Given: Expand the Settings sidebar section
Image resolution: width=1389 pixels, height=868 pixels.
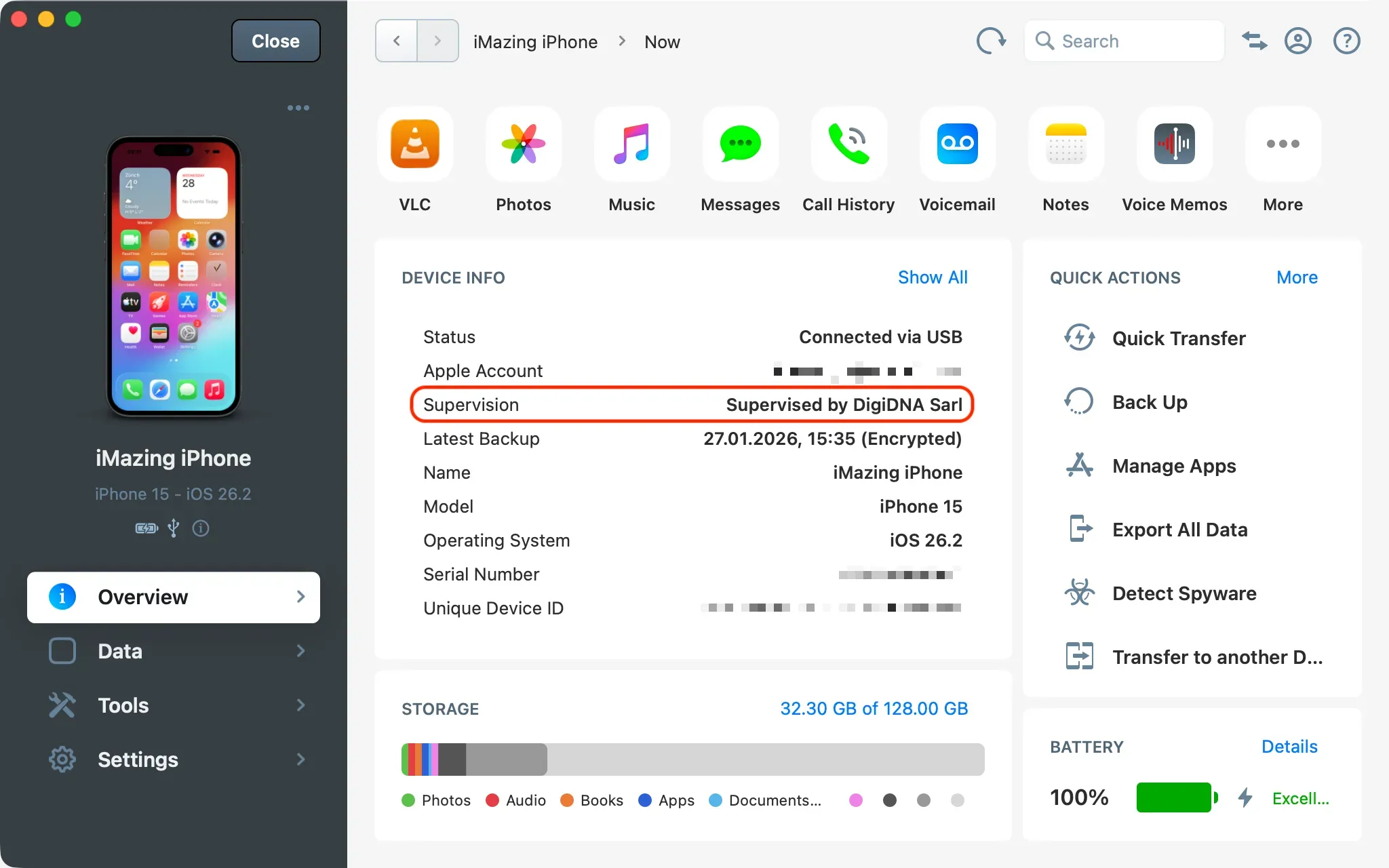Looking at the screenshot, I should (174, 759).
